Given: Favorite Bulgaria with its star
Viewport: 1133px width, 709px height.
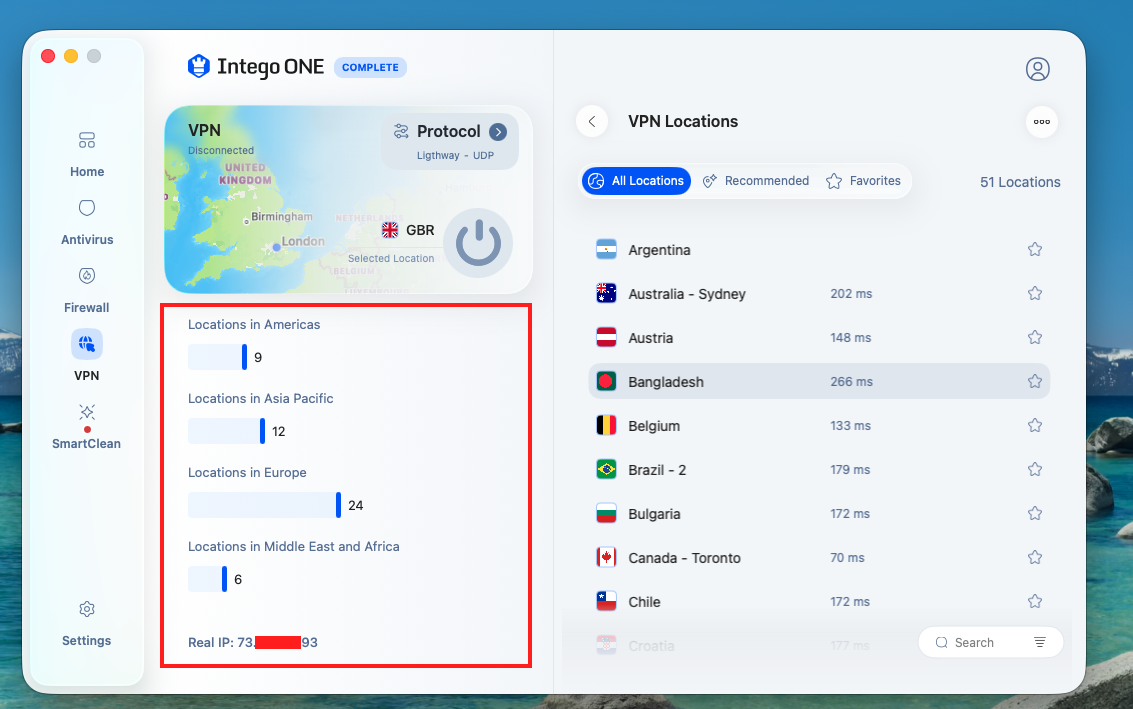Looking at the screenshot, I should tap(1035, 514).
